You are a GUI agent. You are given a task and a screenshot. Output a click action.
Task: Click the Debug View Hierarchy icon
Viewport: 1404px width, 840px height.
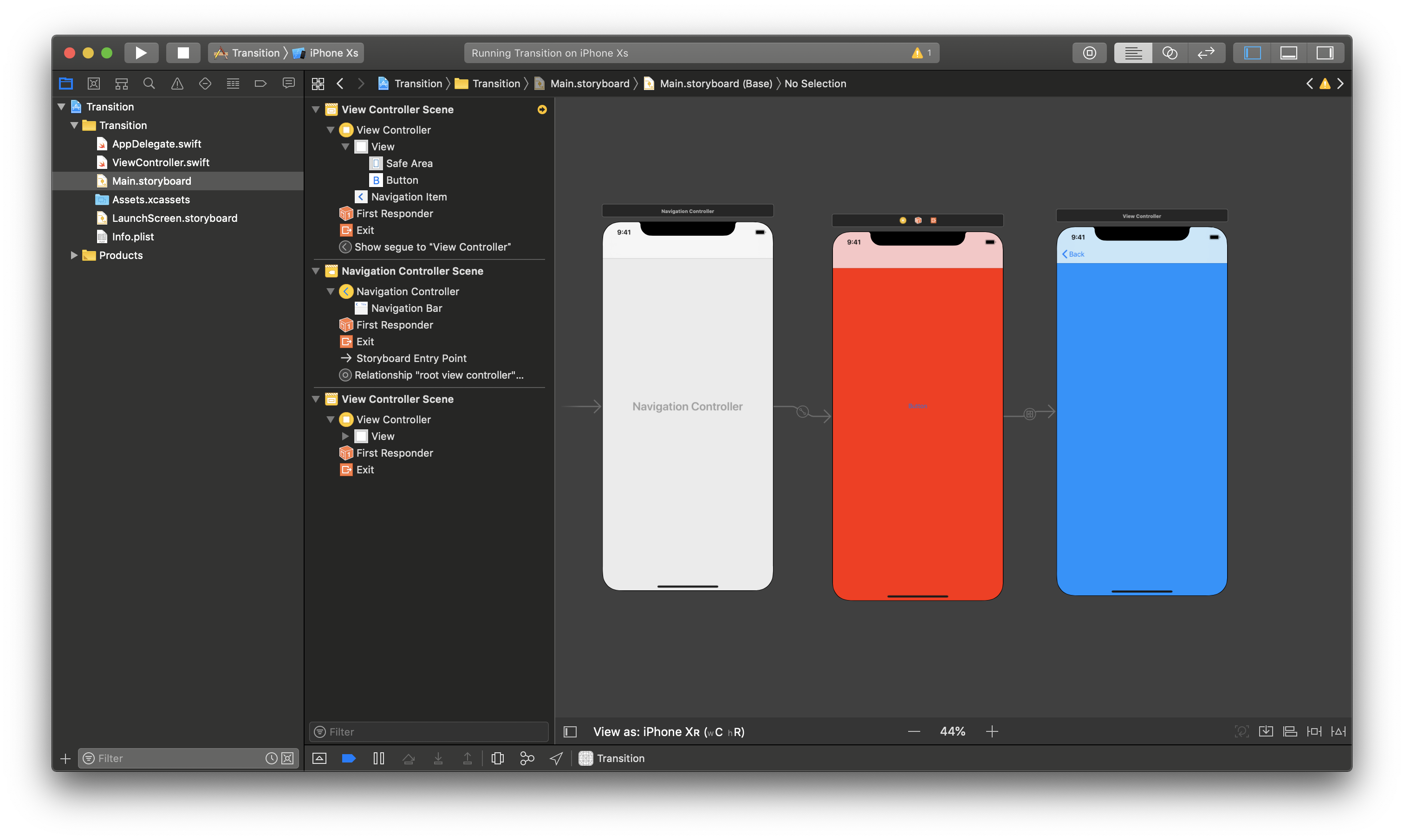tap(498, 758)
